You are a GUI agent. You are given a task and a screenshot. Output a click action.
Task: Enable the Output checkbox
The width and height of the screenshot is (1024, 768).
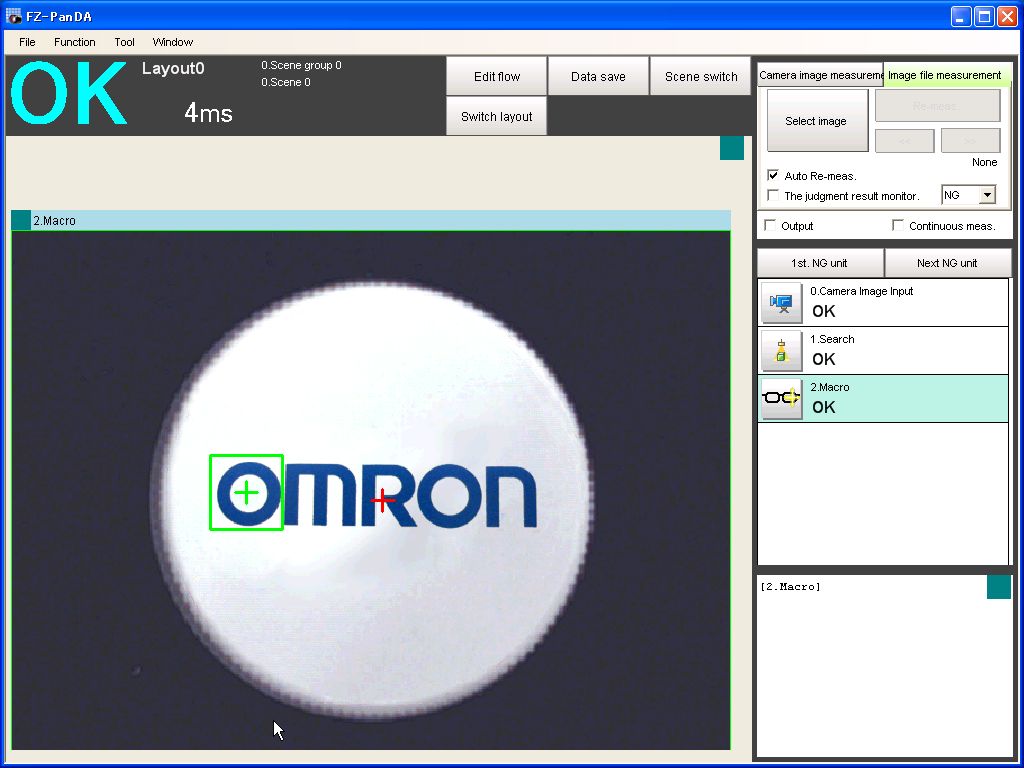771,225
